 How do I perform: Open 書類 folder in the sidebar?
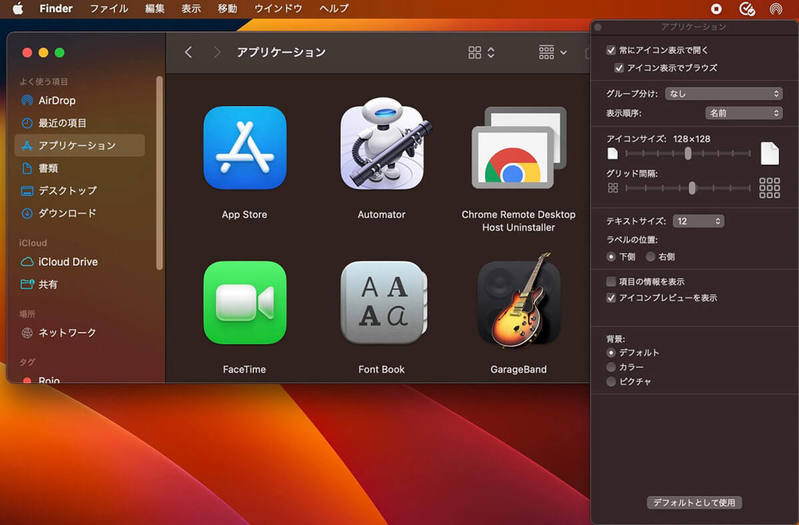pyautogui.click(x=79, y=168)
